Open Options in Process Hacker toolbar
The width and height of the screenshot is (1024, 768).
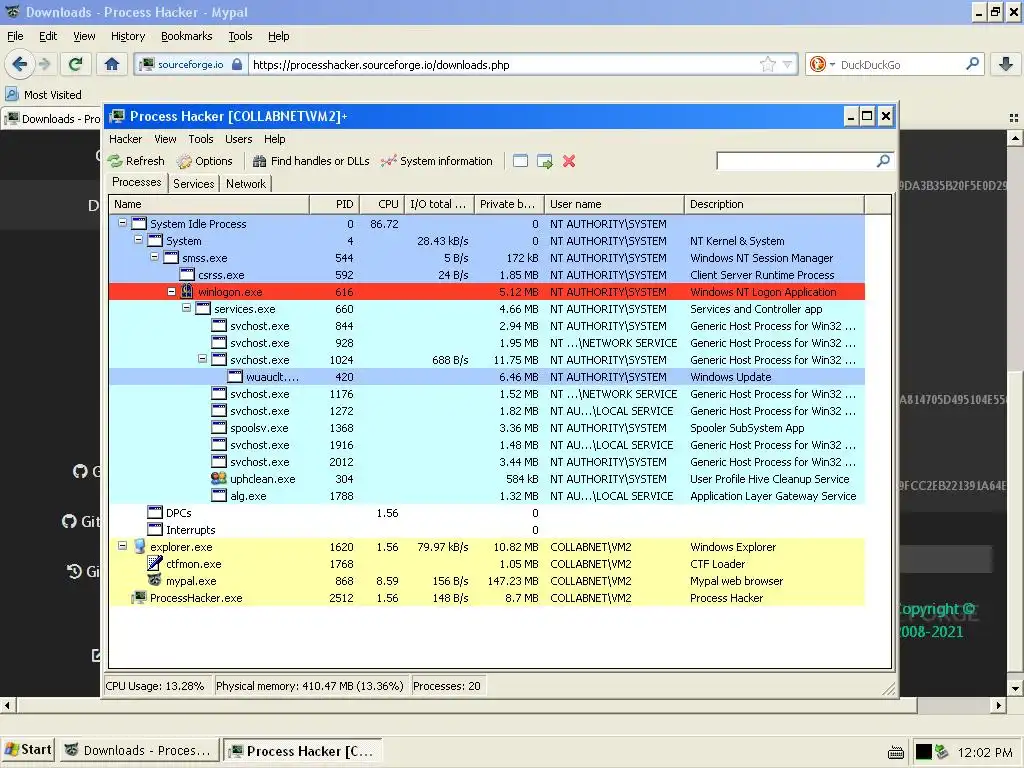(204, 161)
